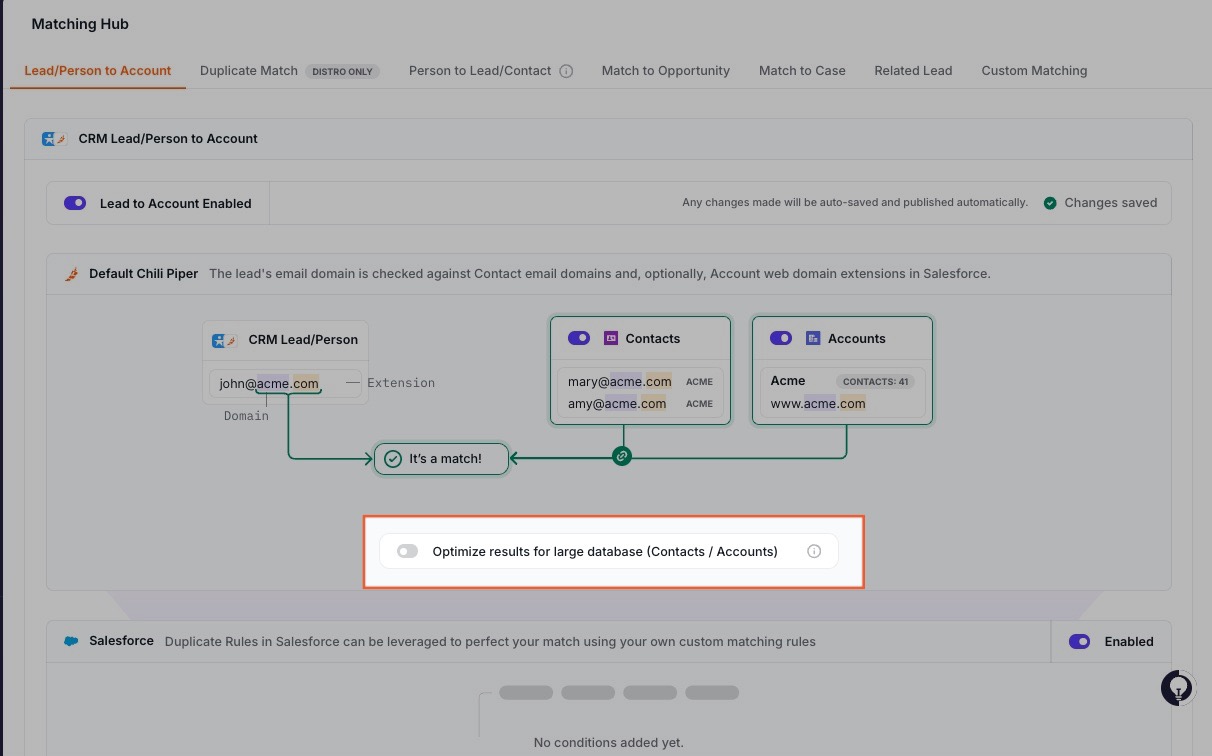The image size is (1212, 756).
Task: Toggle the Contacts matching switch
Action: click(579, 338)
